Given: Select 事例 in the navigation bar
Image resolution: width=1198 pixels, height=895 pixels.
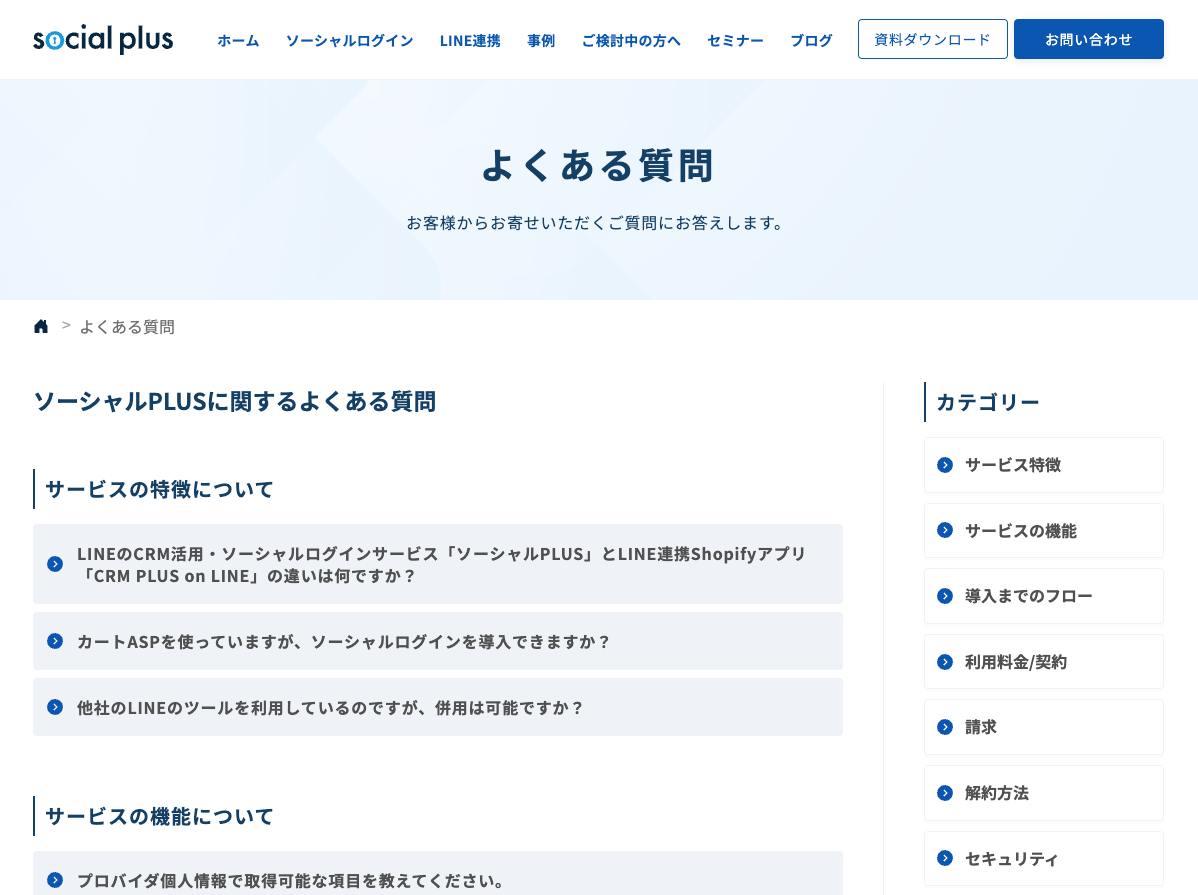Looking at the screenshot, I should (x=541, y=41).
